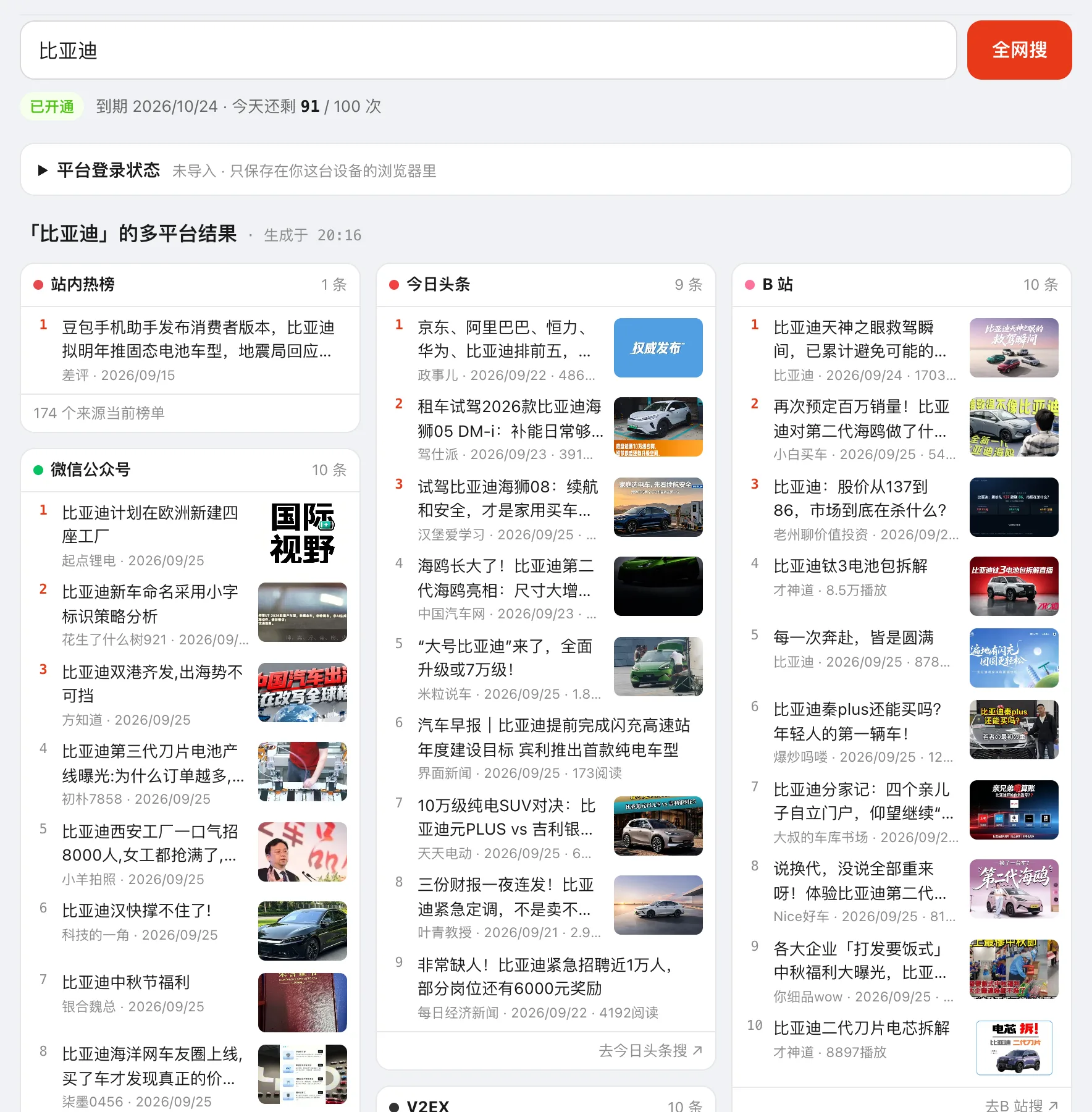Click the 比亚迪钛3电池包拆解直播 thumbnail

(1014, 586)
